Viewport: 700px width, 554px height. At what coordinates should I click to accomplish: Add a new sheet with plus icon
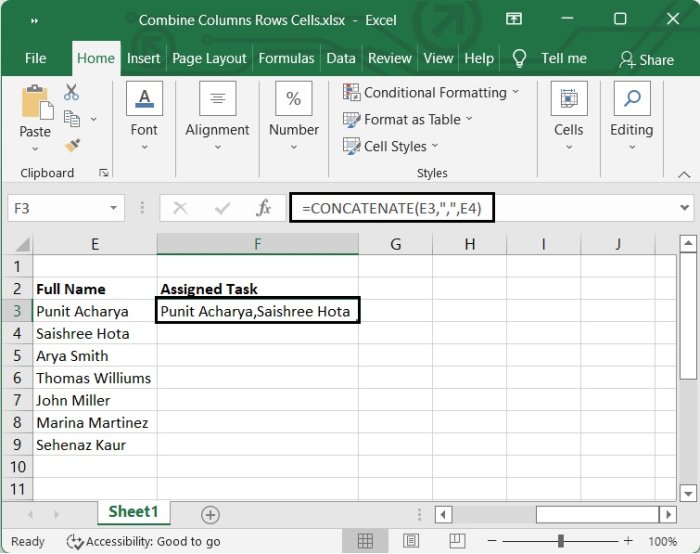210,515
